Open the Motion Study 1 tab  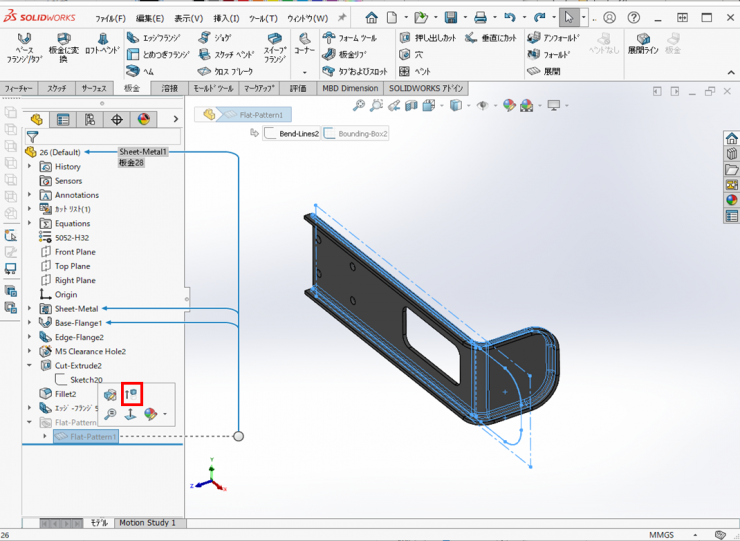click(147, 522)
